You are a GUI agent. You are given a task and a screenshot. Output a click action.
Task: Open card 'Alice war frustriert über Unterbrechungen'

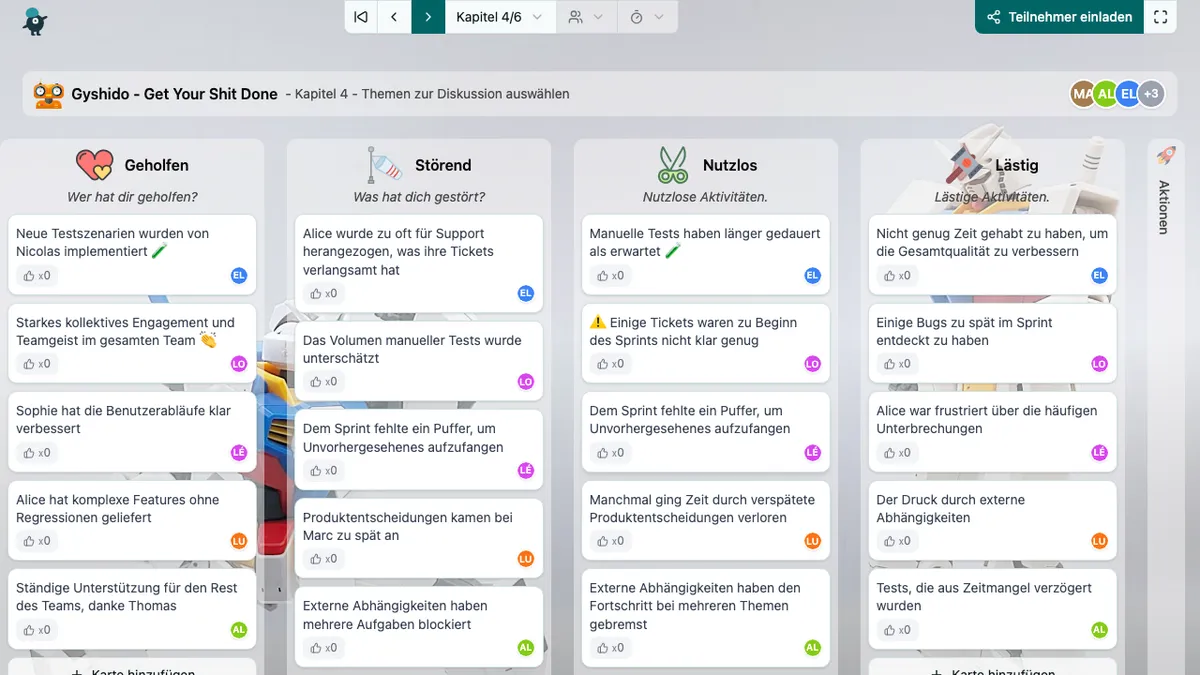pyautogui.click(x=986, y=420)
